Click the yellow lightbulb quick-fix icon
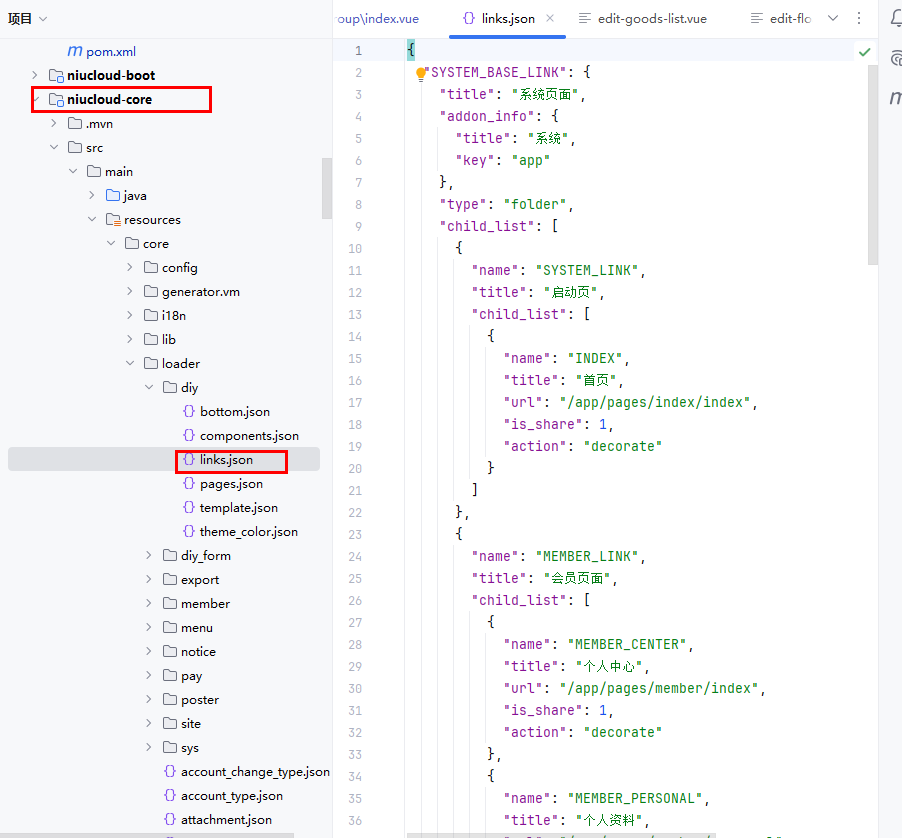Image resolution: width=902 pixels, height=838 pixels. pos(421,73)
